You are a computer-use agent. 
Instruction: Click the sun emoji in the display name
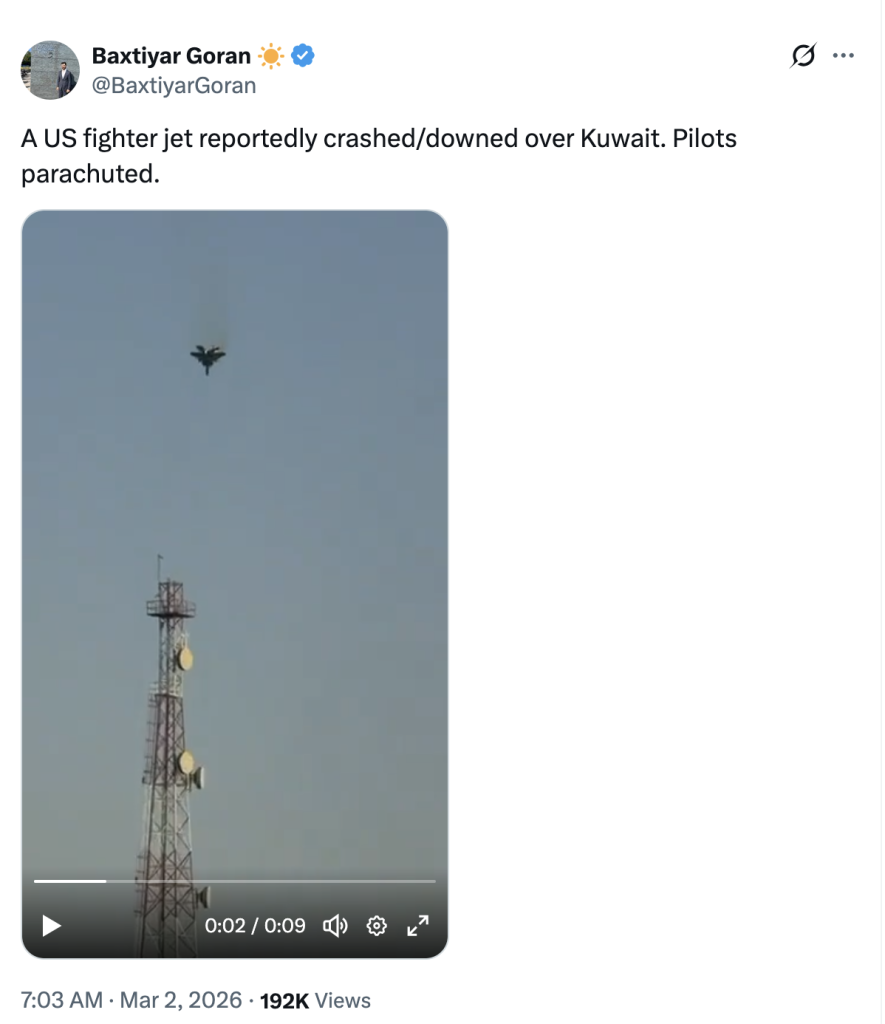(x=268, y=56)
